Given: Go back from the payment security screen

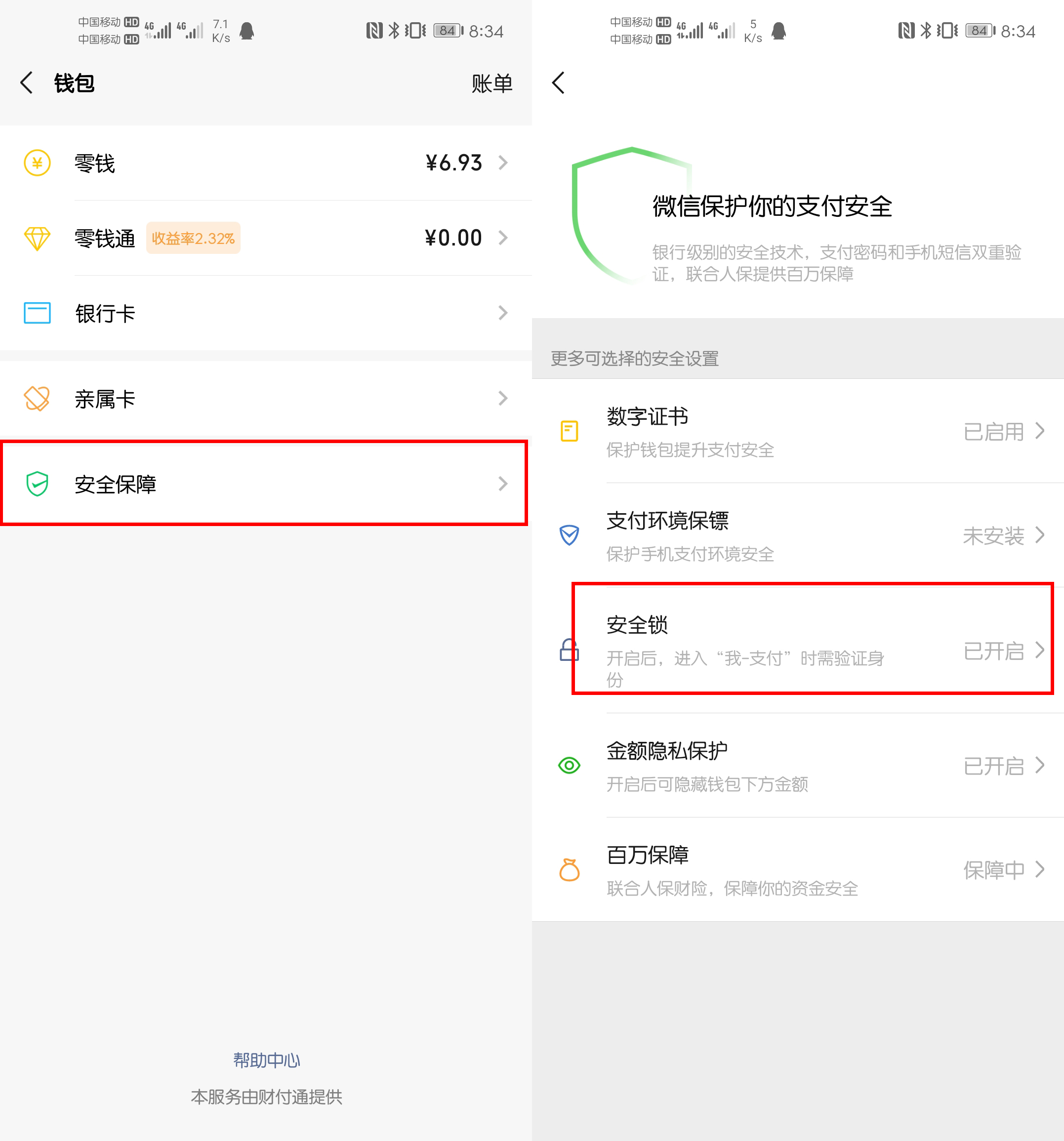Looking at the screenshot, I should [x=558, y=83].
